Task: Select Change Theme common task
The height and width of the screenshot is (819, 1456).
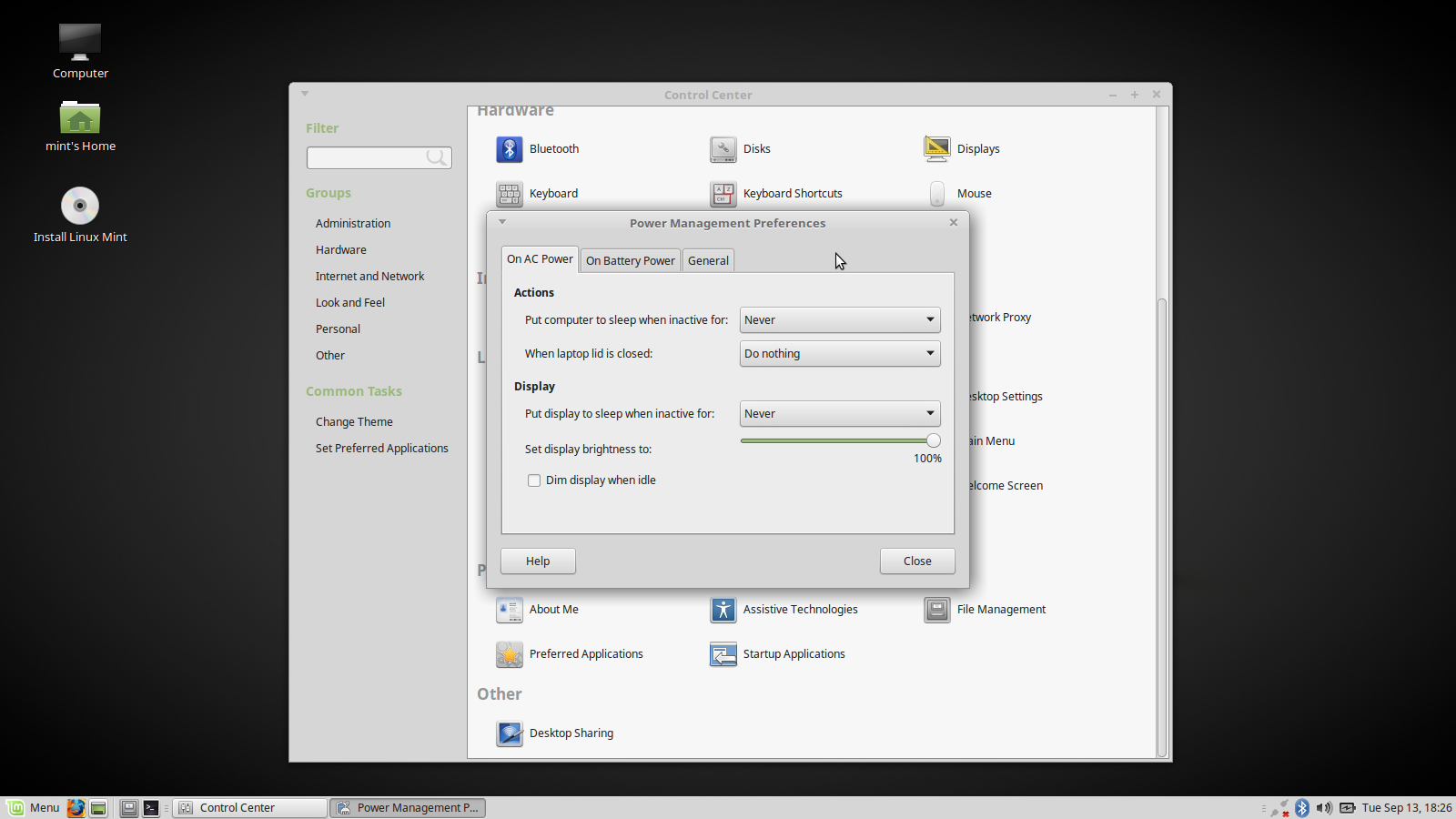Action: (x=354, y=422)
